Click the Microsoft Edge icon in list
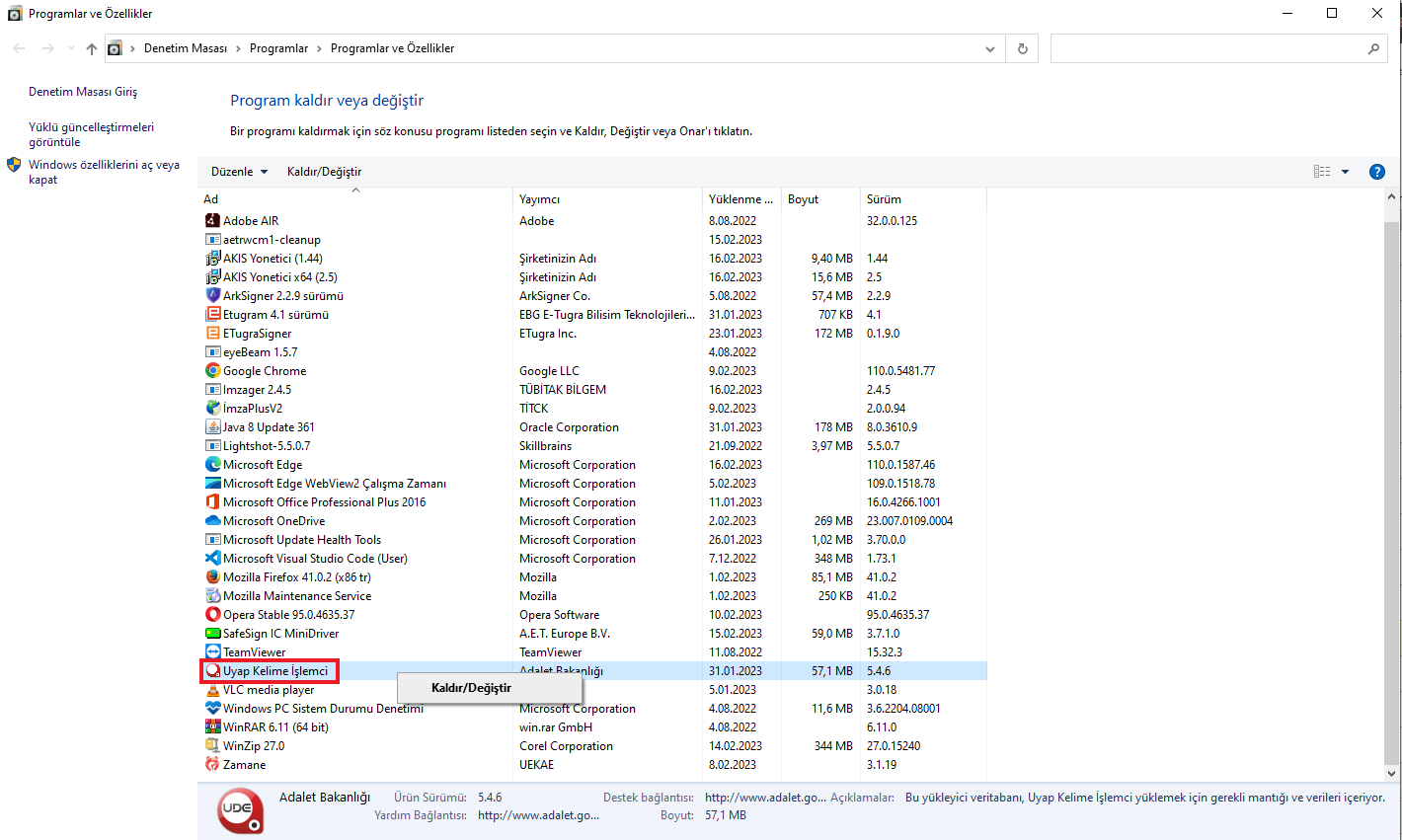The height and width of the screenshot is (840, 1402). coord(212,465)
